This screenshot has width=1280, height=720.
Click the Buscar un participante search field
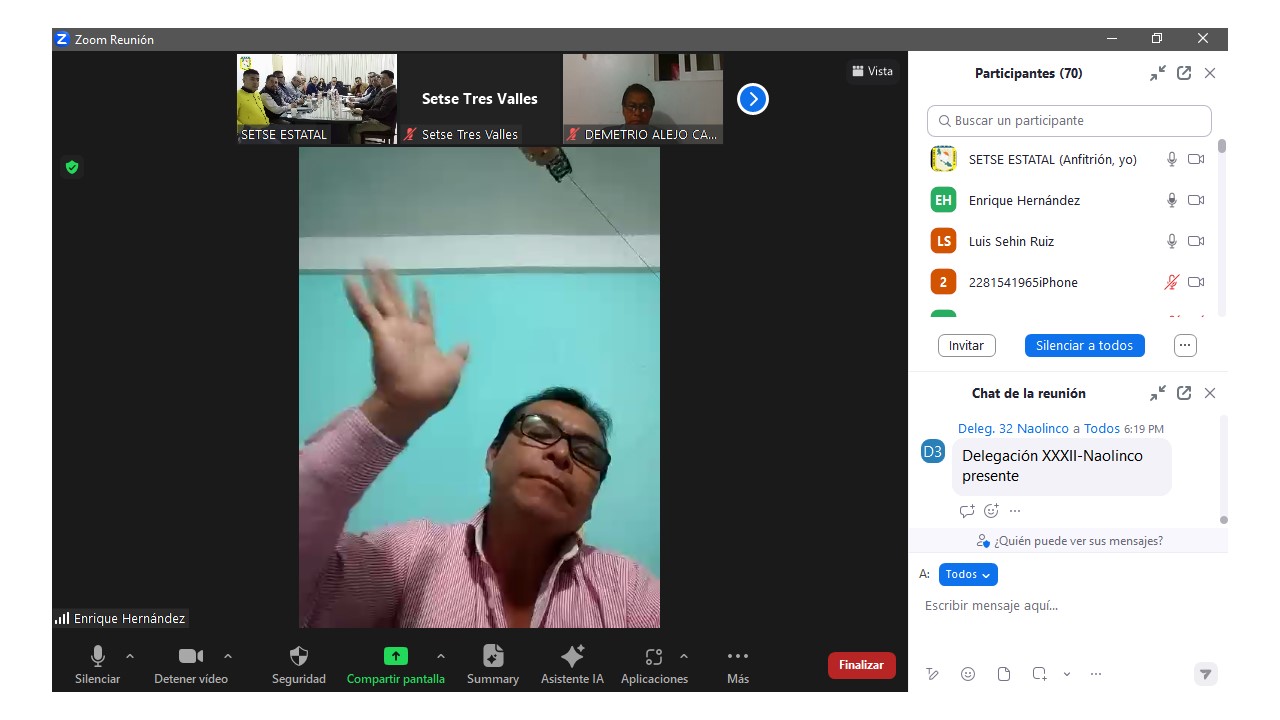(x=1069, y=120)
